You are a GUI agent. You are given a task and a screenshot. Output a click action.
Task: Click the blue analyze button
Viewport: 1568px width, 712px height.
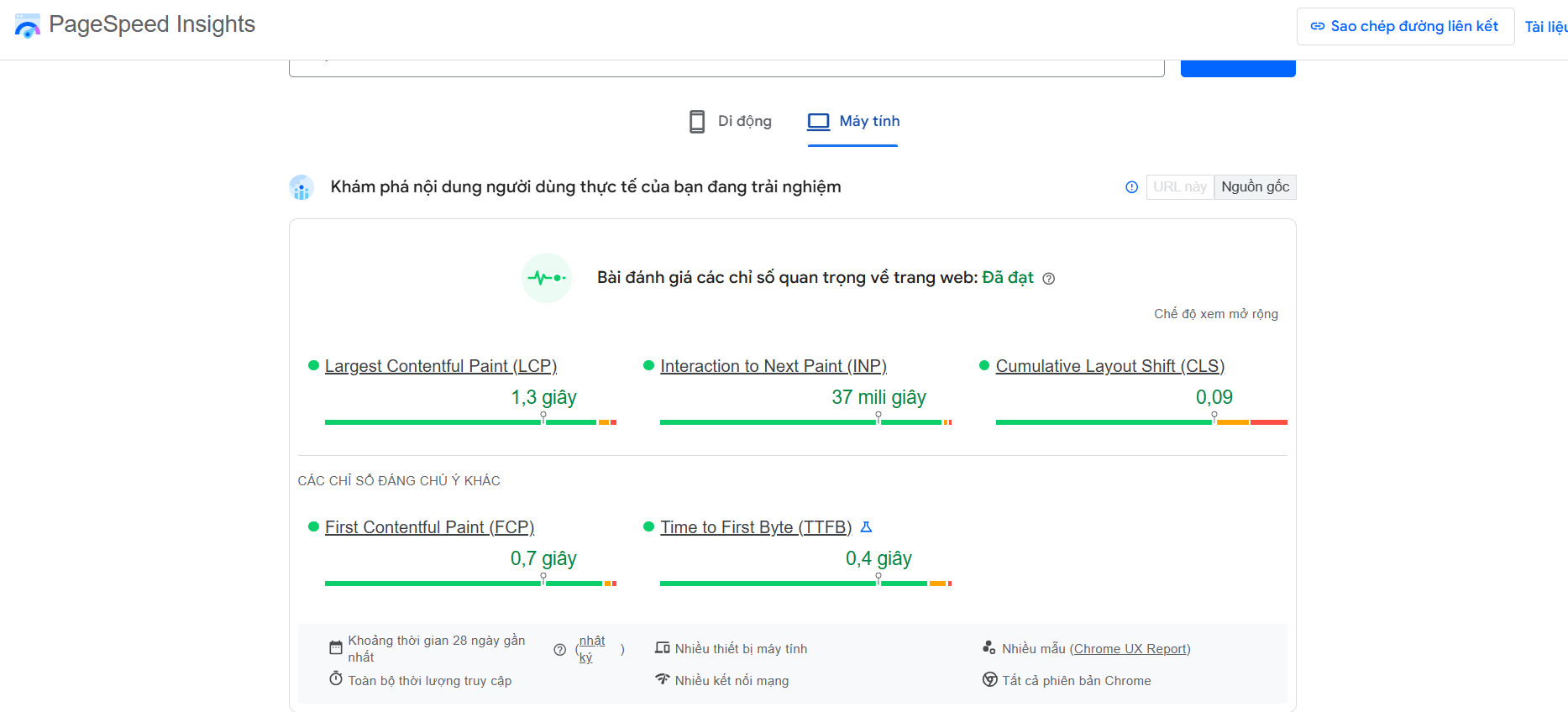click(x=1238, y=67)
